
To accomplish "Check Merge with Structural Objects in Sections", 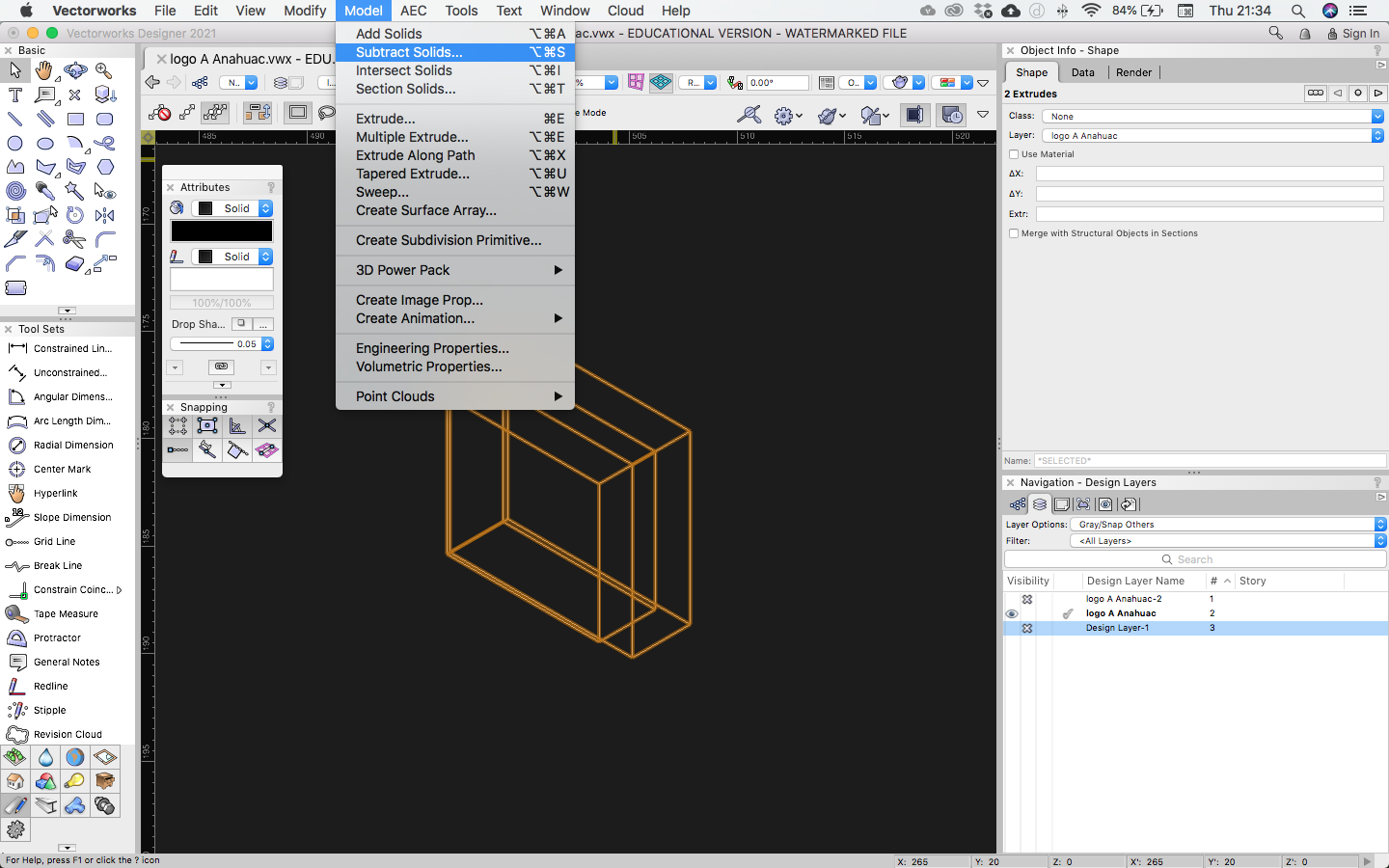I will [x=1014, y=233].
